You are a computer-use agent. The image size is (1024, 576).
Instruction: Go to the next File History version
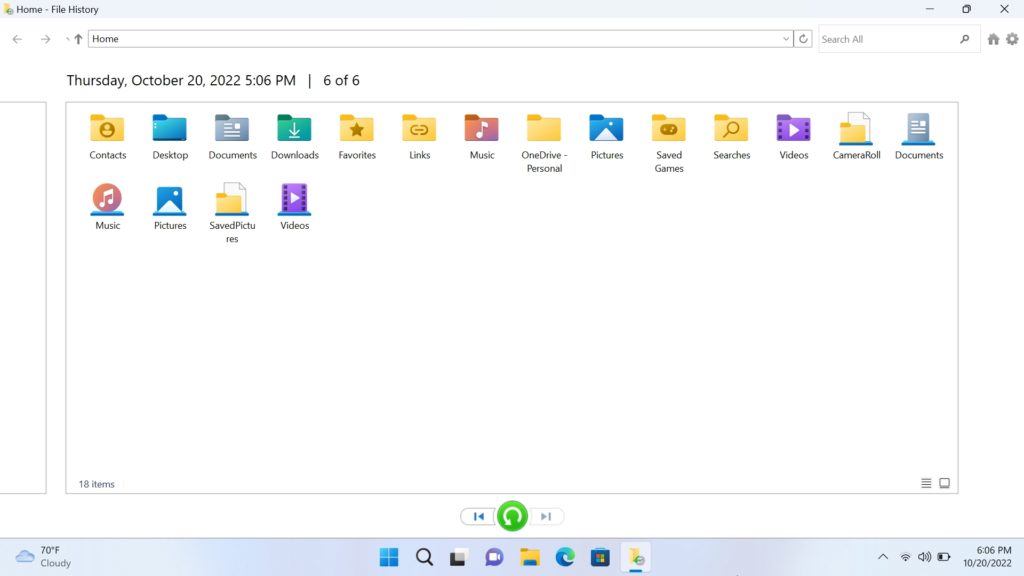coord(547,515)
